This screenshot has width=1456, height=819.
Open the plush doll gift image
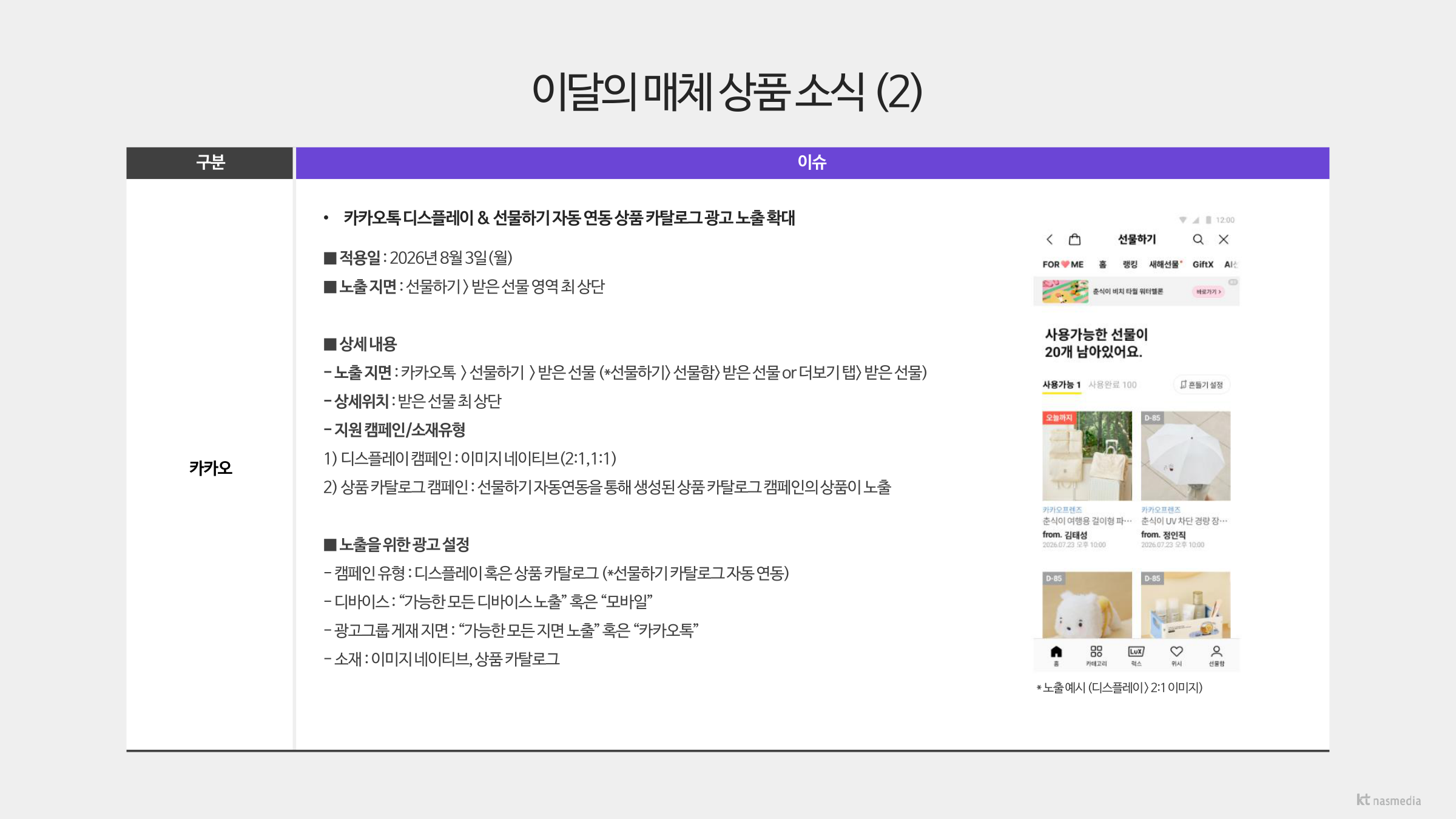[x=1087, y=605]
